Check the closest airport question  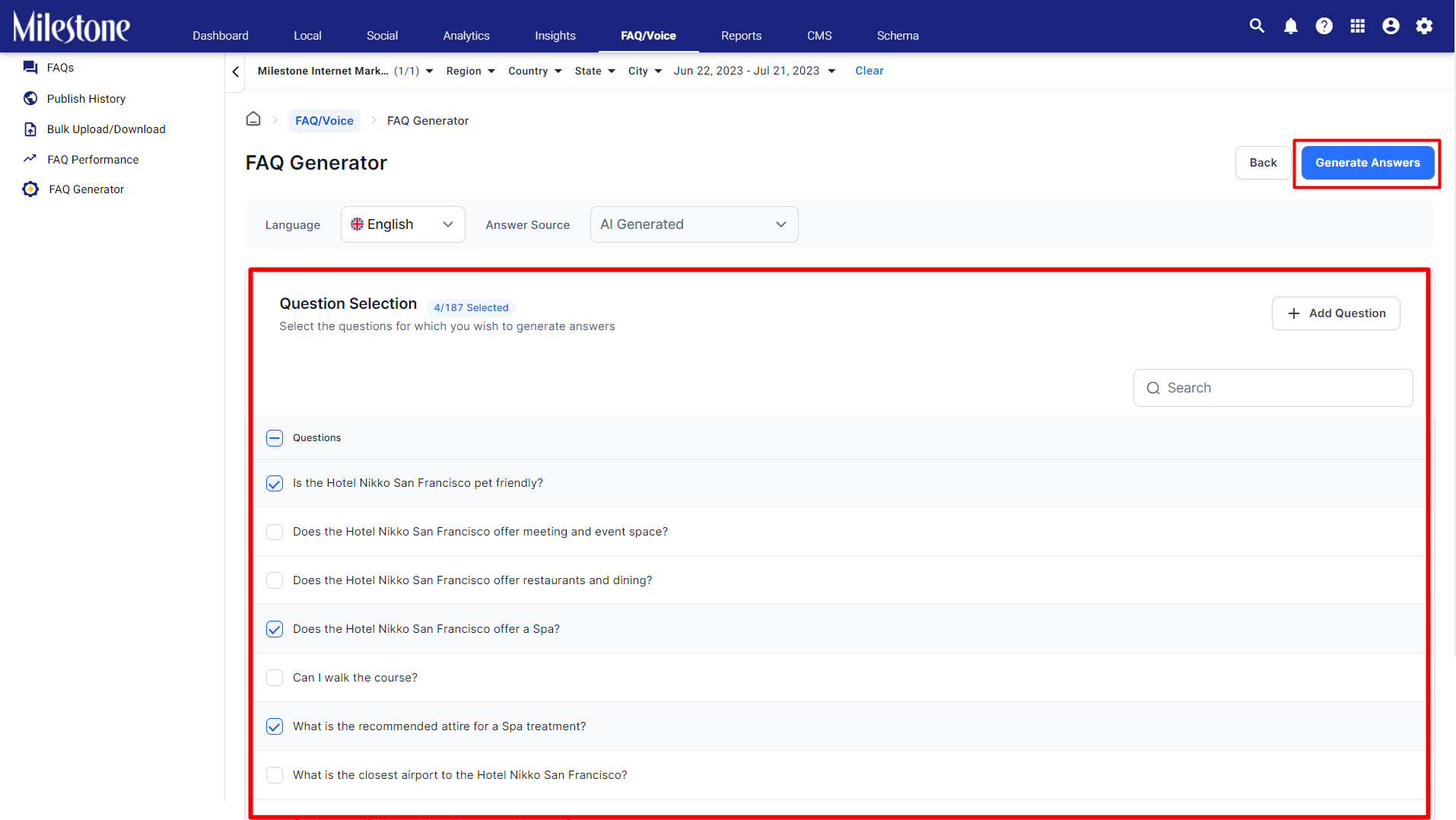tap(275, 775)
